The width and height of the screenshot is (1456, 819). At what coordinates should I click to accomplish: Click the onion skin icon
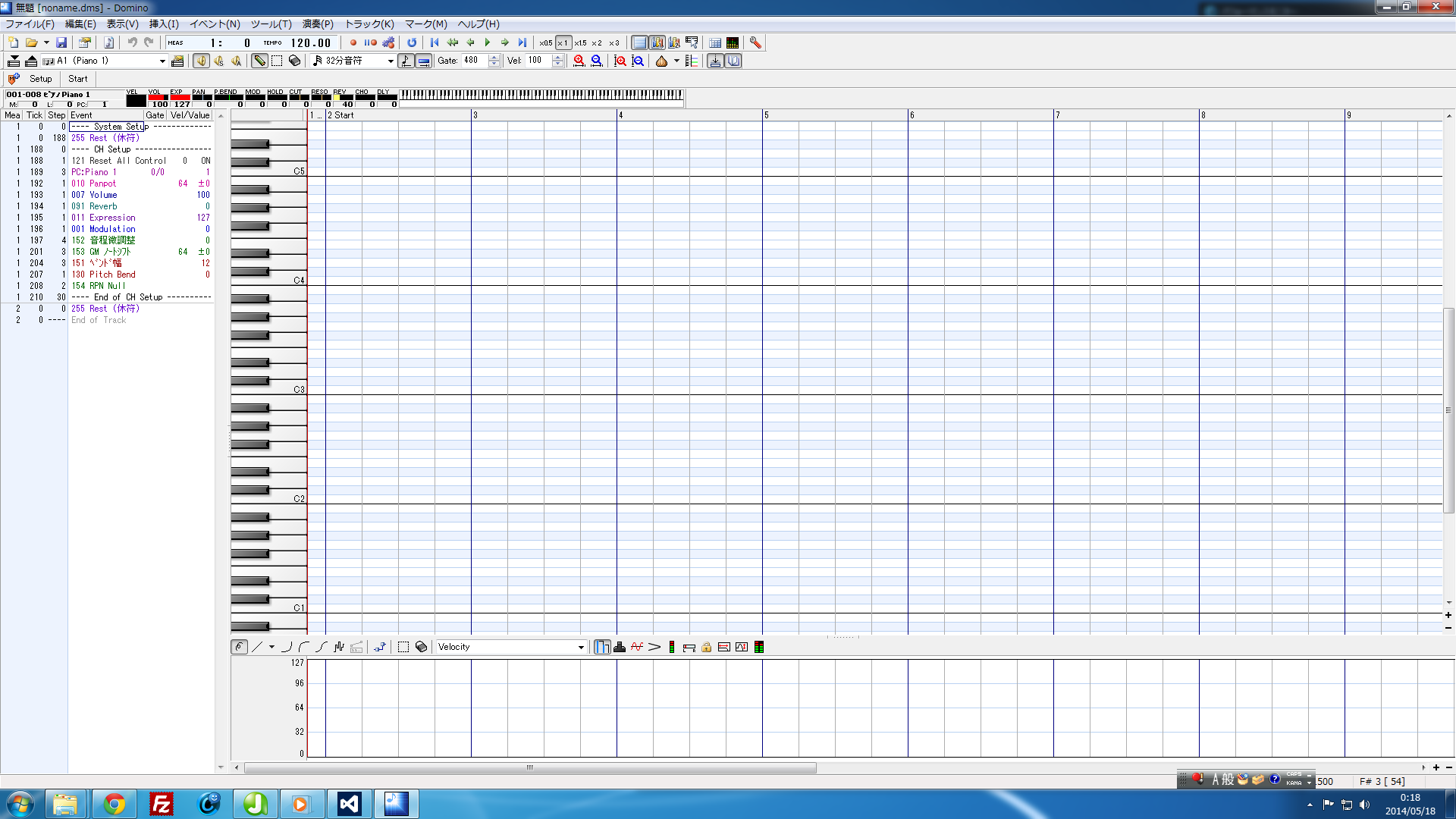tap(661, 61)
